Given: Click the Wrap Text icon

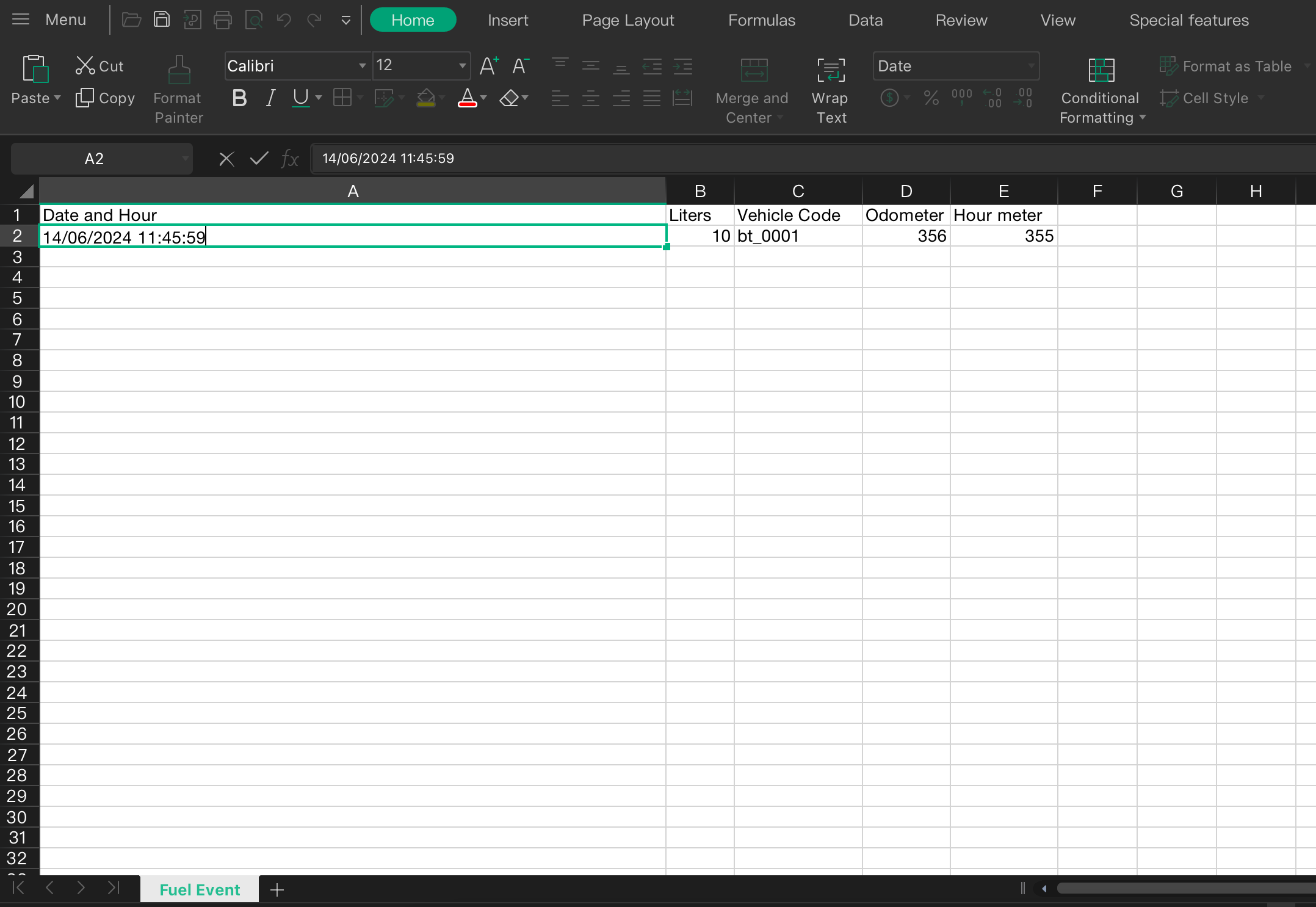Looking at the screenshot, I should [831, 71].
